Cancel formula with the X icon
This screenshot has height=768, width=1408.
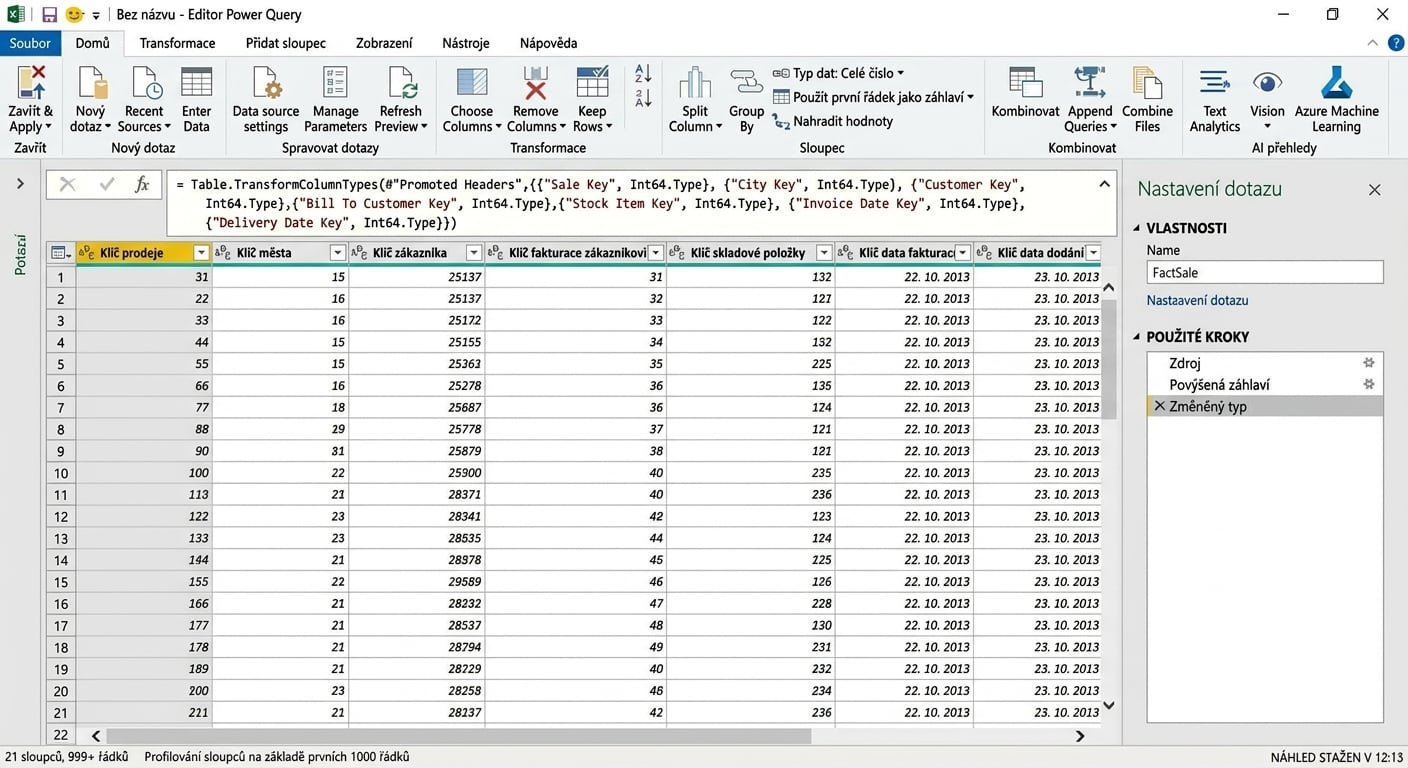point(67,185)
